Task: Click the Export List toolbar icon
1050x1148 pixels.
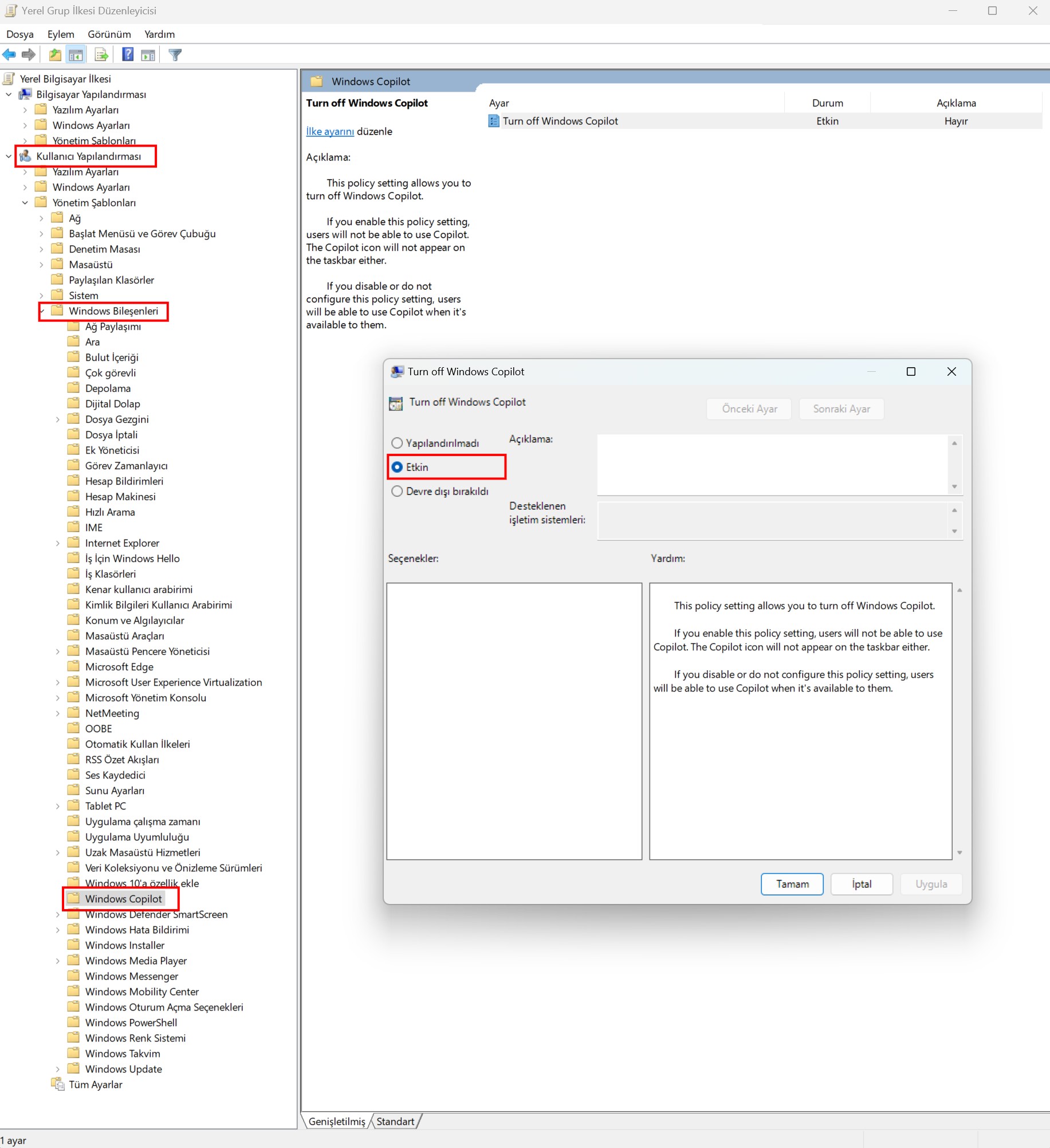Action: [x=101, y=55]
